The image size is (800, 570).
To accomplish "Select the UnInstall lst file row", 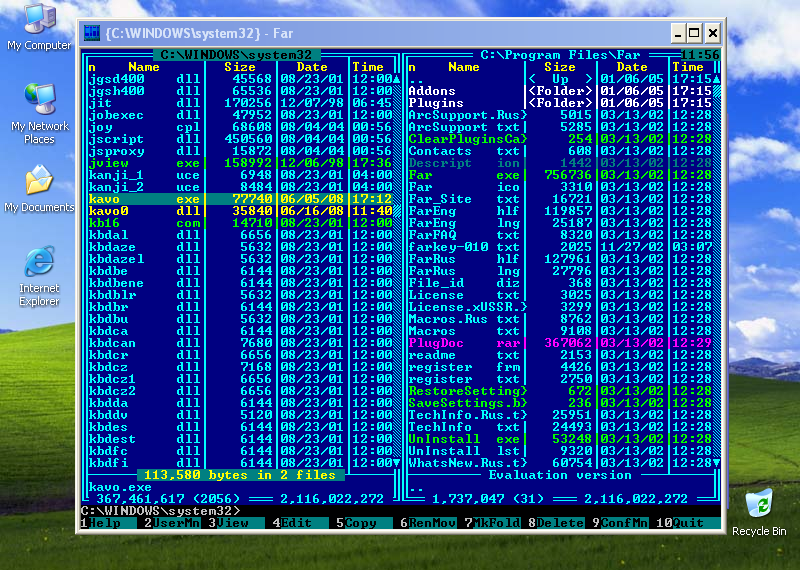I will [560, 451].
